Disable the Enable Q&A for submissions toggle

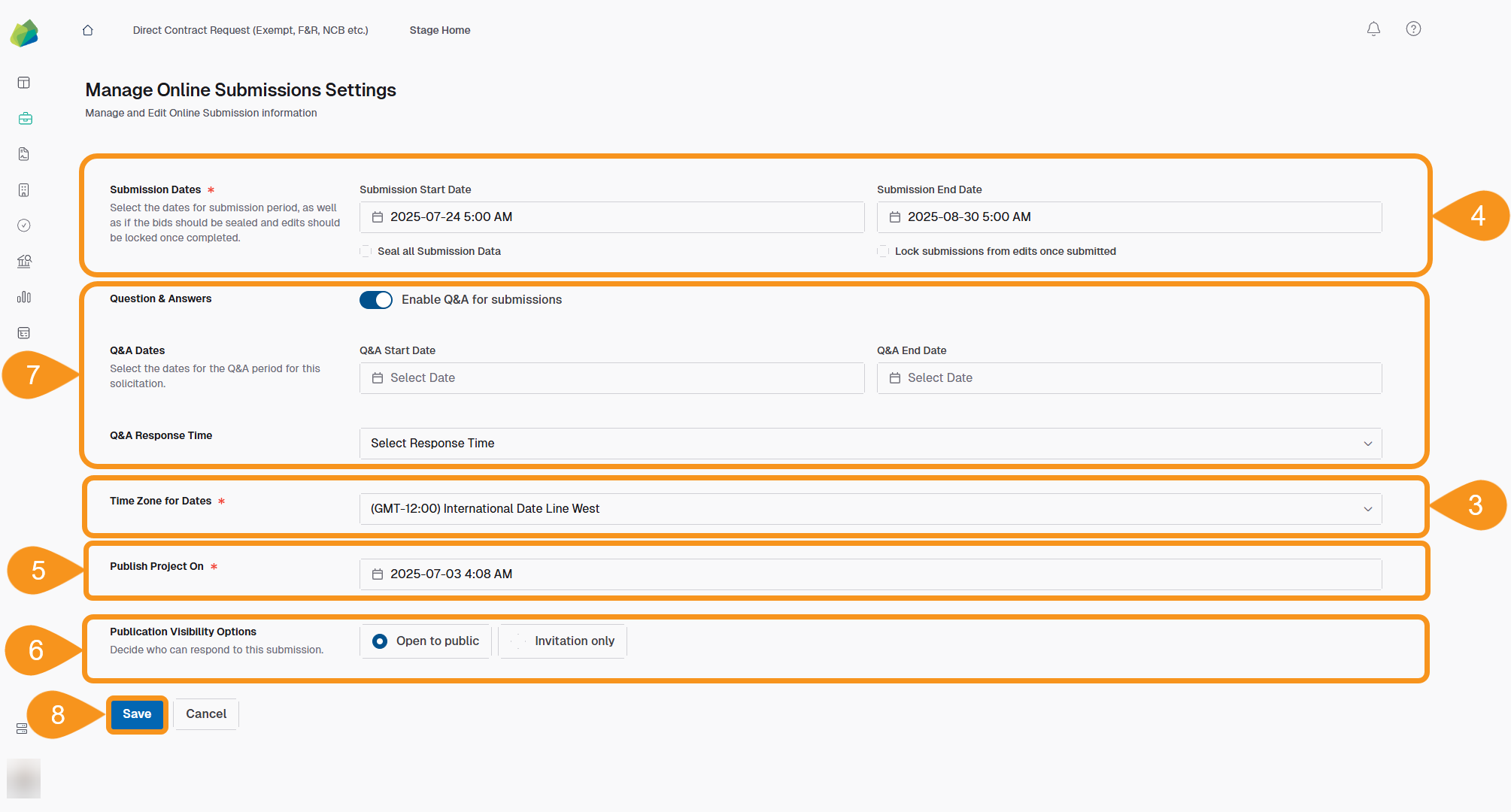[375, 299]
